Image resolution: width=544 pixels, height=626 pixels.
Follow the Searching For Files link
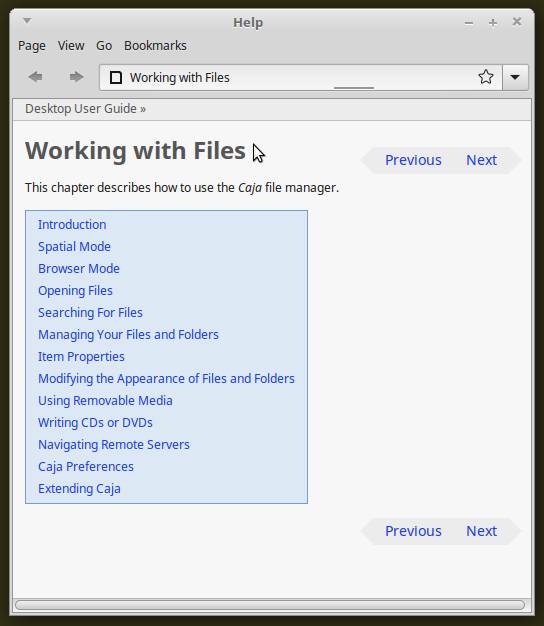coord(90,313)
